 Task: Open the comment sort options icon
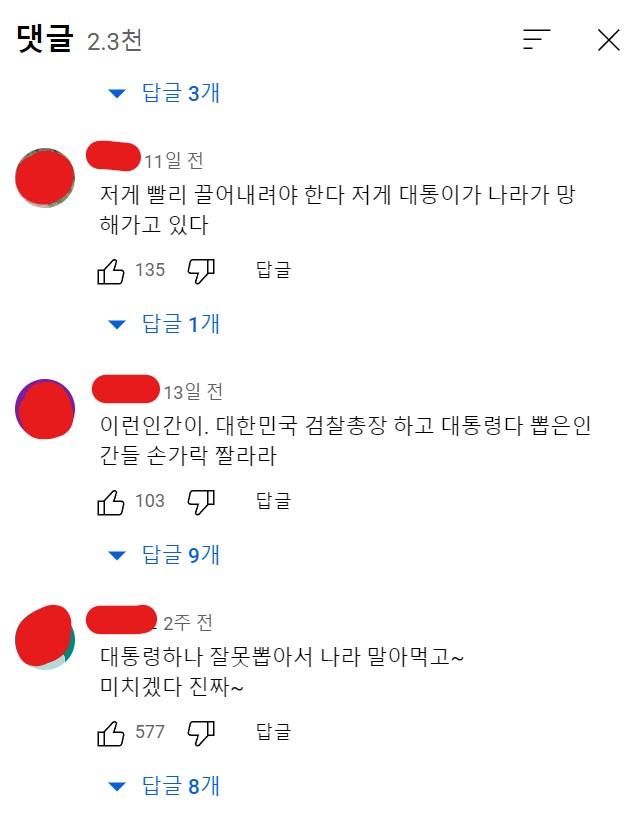point(536,39)
